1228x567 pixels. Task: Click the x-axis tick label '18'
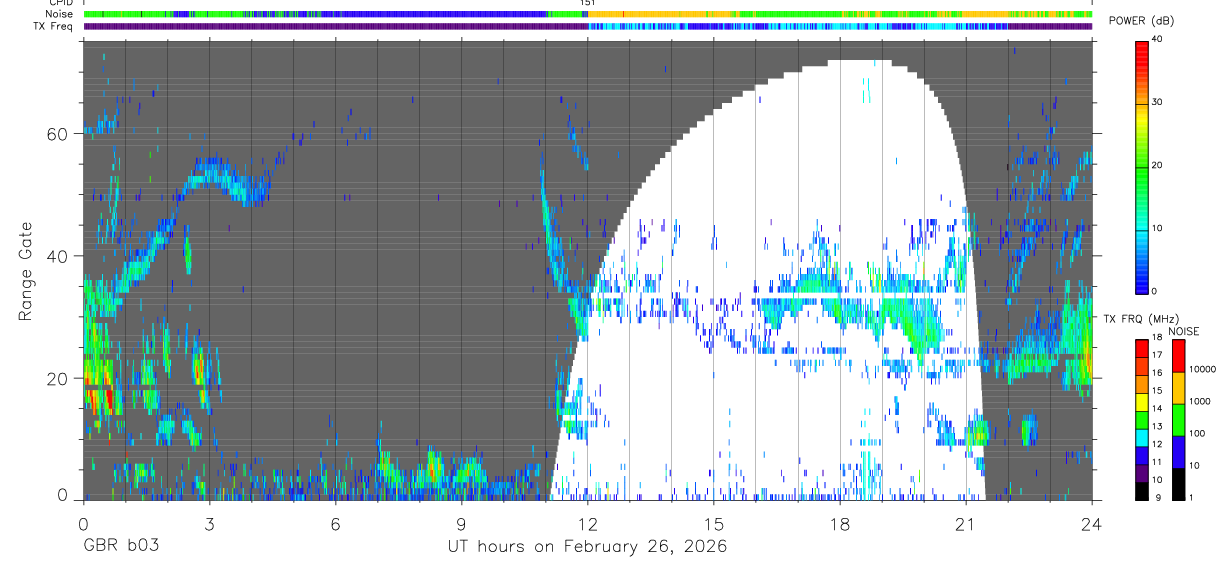tap(840, 523)
